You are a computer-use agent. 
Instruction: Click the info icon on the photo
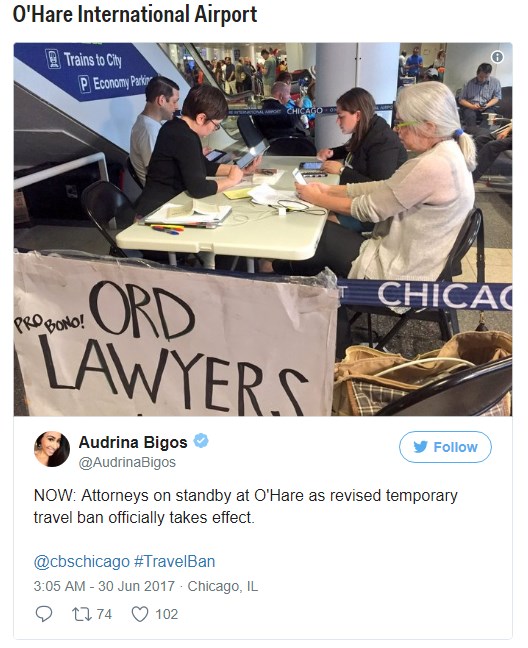tap(497, 57)
